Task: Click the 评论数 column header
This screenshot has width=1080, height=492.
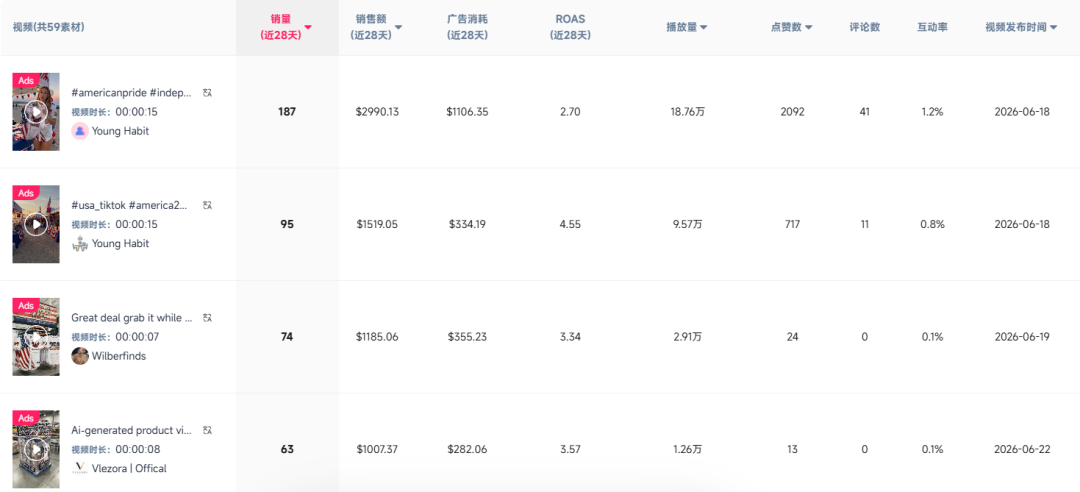Action: (864, 28)
